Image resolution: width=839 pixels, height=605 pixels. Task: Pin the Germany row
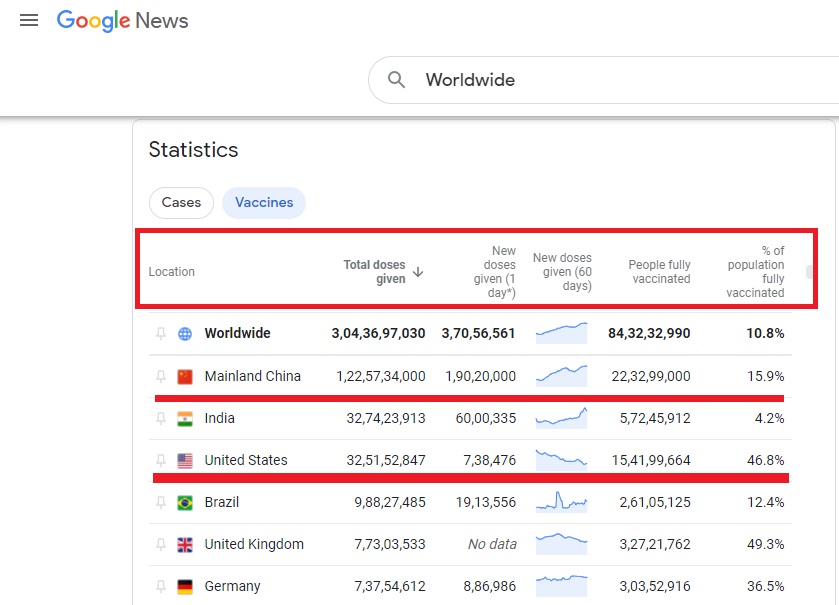(x=161, y=587)
